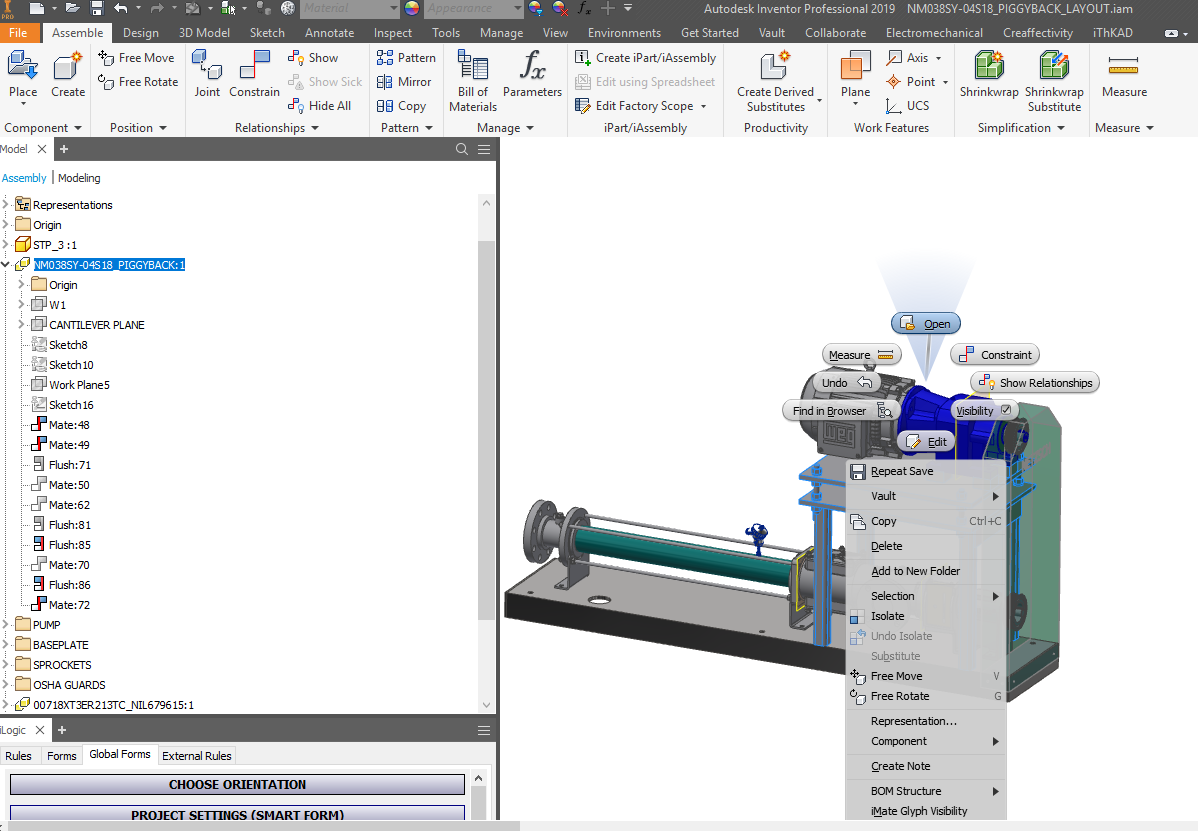Collapse the NM038SY-04S18_PIGGYBACK:1 node
The width and height of the screenshot is (1198, 831).
tap(5, 264)
